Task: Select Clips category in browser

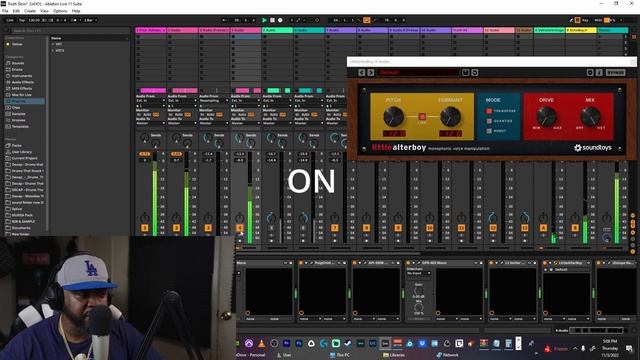Action: pyautogui.click(x=16, y=107)
